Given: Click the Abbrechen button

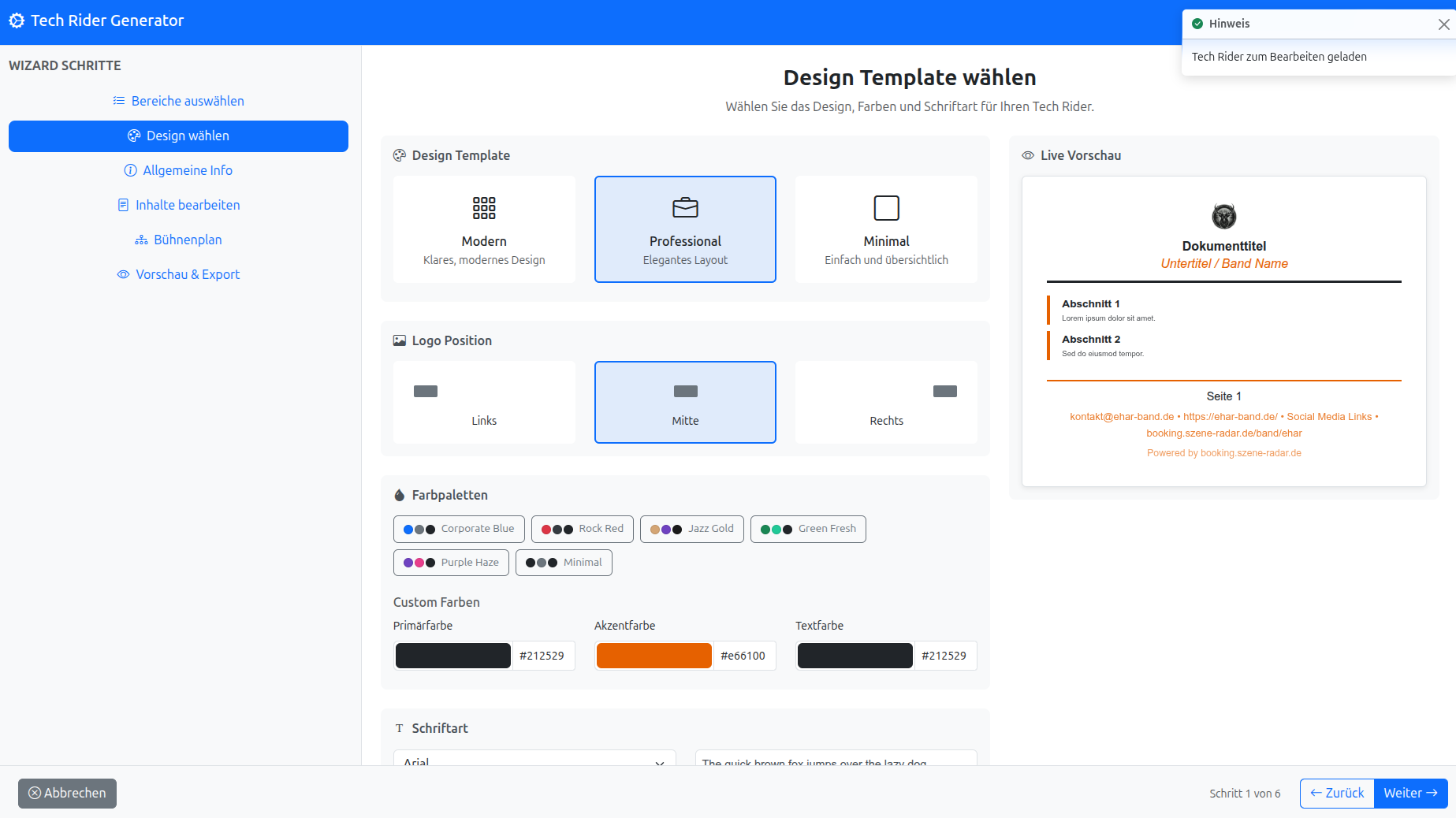Looking at the screenshot, I should [x=67, y=793].
